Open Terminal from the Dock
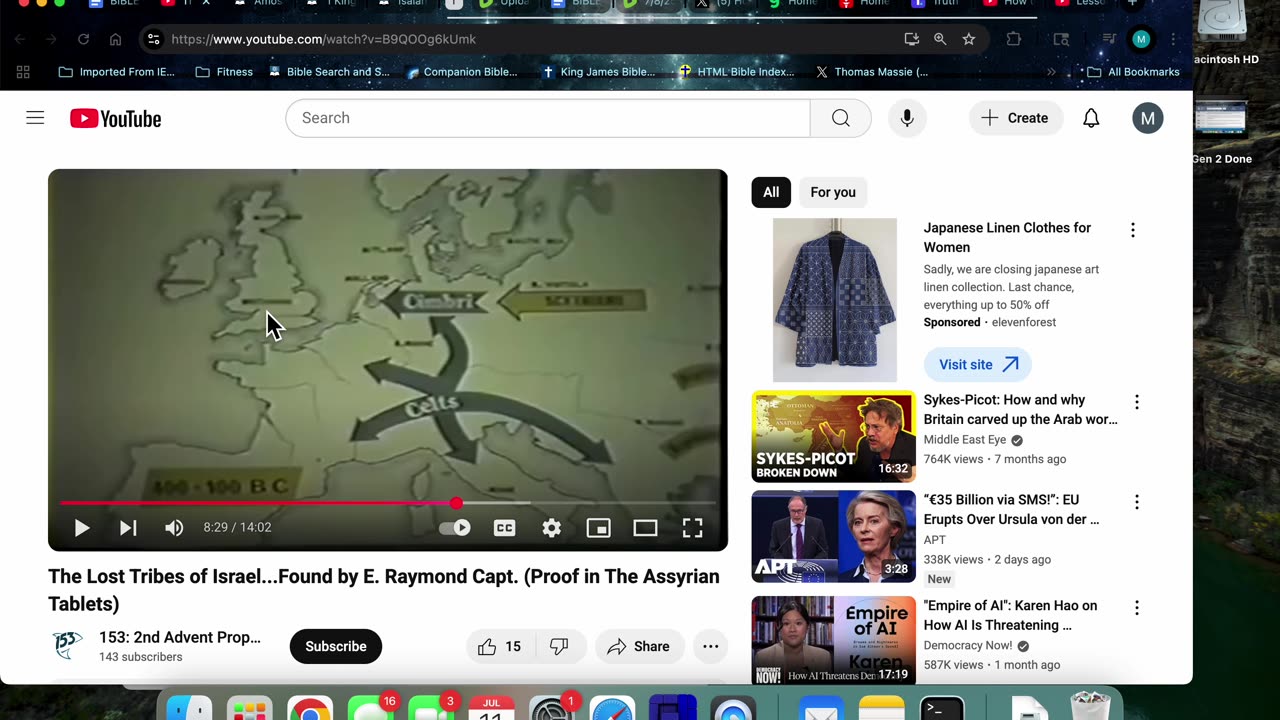Viewport: 1280px width, 720px height. [942, 708]
